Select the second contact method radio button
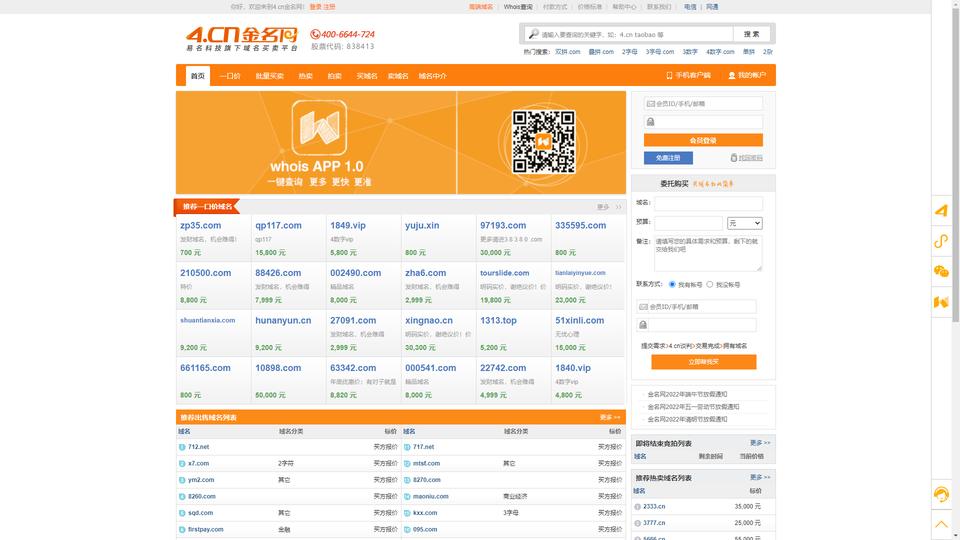960x540 pixels. coord(710,285)
